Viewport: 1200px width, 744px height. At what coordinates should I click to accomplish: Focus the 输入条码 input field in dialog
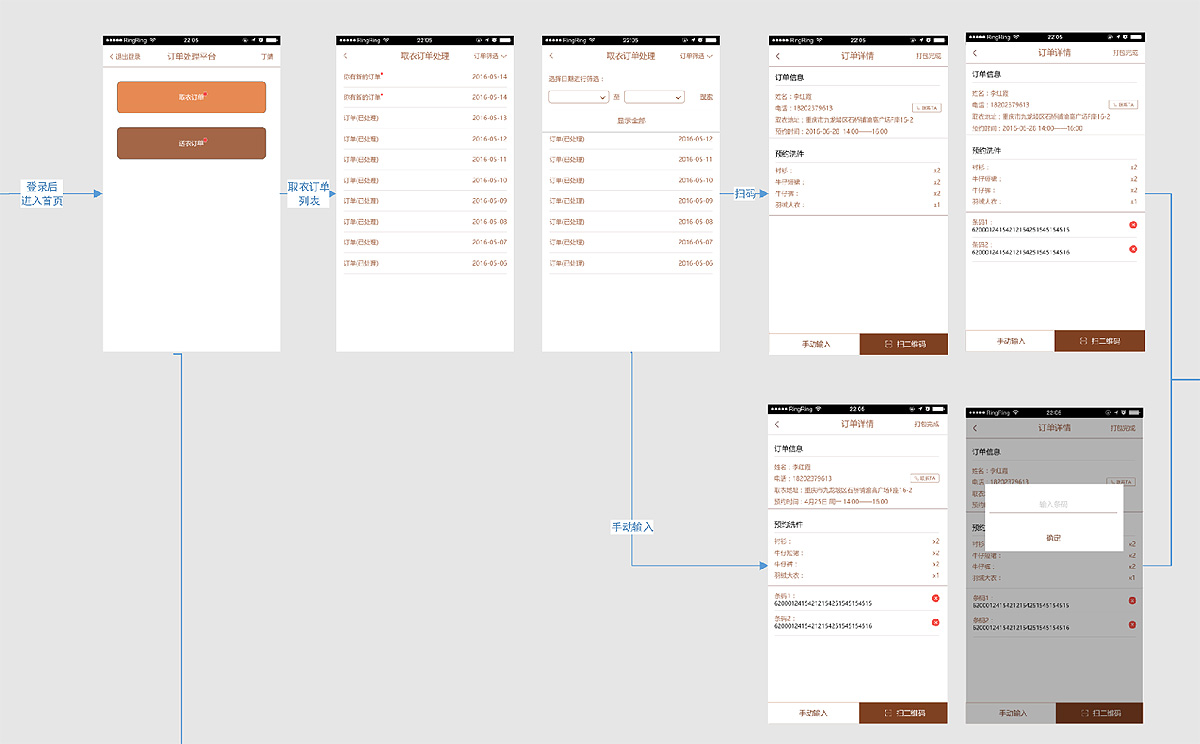point(1054,504)
